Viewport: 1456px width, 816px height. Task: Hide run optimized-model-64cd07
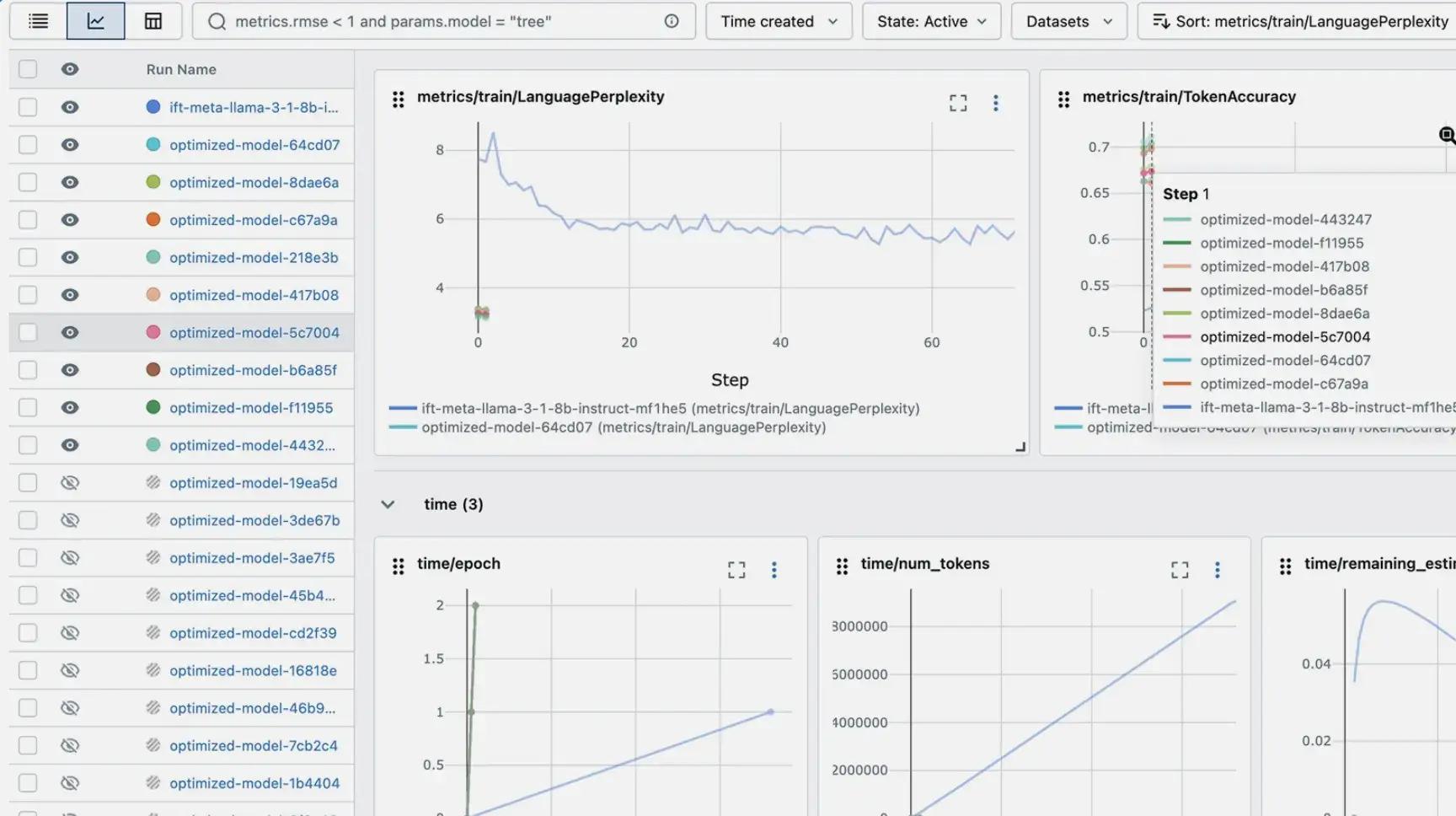point(70,145)
